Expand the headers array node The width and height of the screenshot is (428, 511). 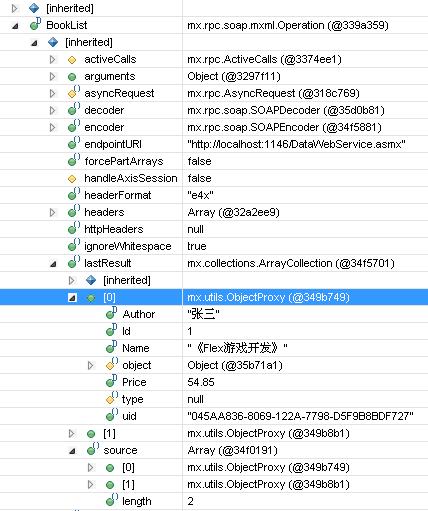[52, 212]
